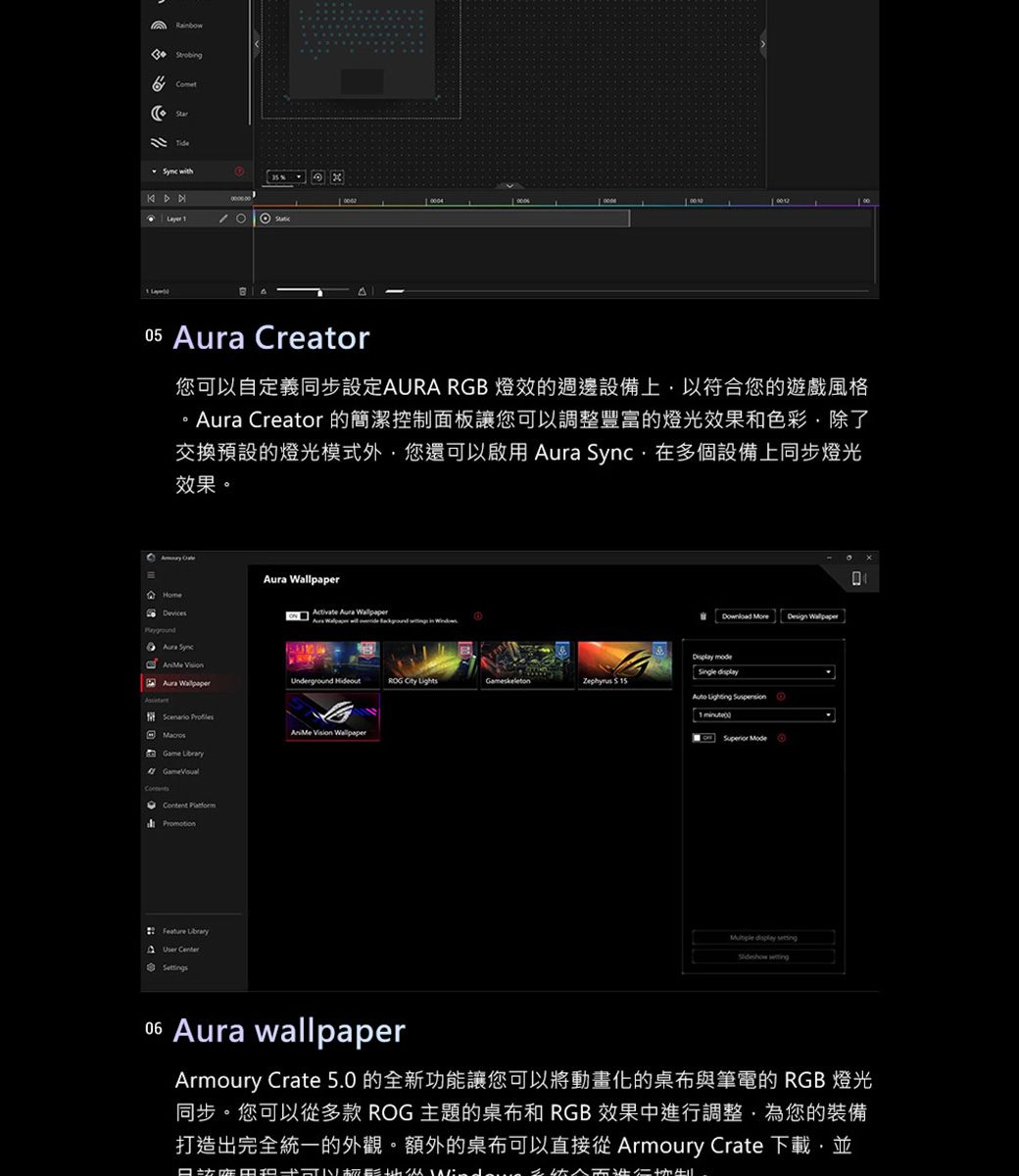Skip to the timeline end
Viewport: 1019px width, 1176px height.
pyautogui.click(x=182, y=199)
